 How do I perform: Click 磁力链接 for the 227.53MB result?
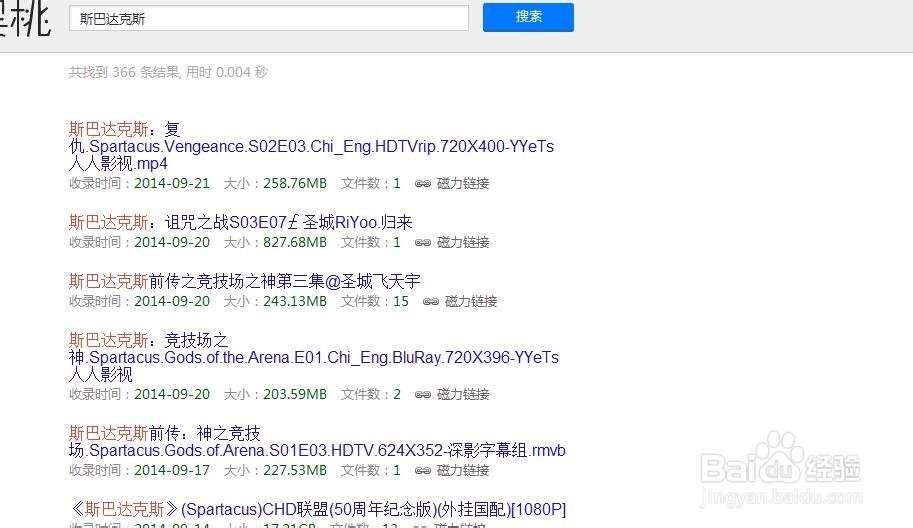[x=463, y=470]
